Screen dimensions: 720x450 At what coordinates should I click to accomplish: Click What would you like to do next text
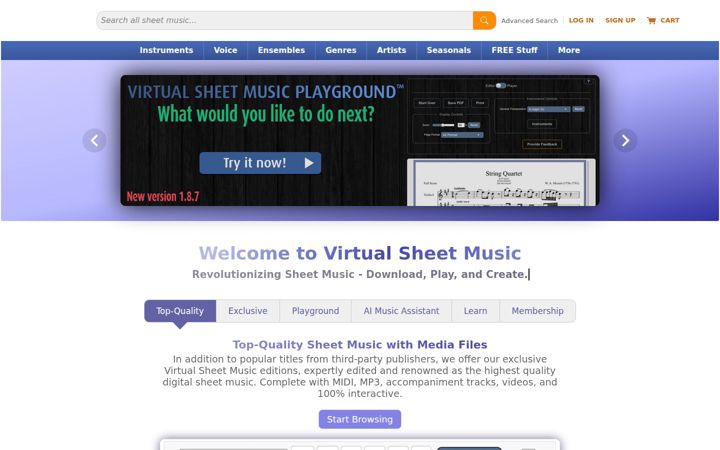[266, 114]
